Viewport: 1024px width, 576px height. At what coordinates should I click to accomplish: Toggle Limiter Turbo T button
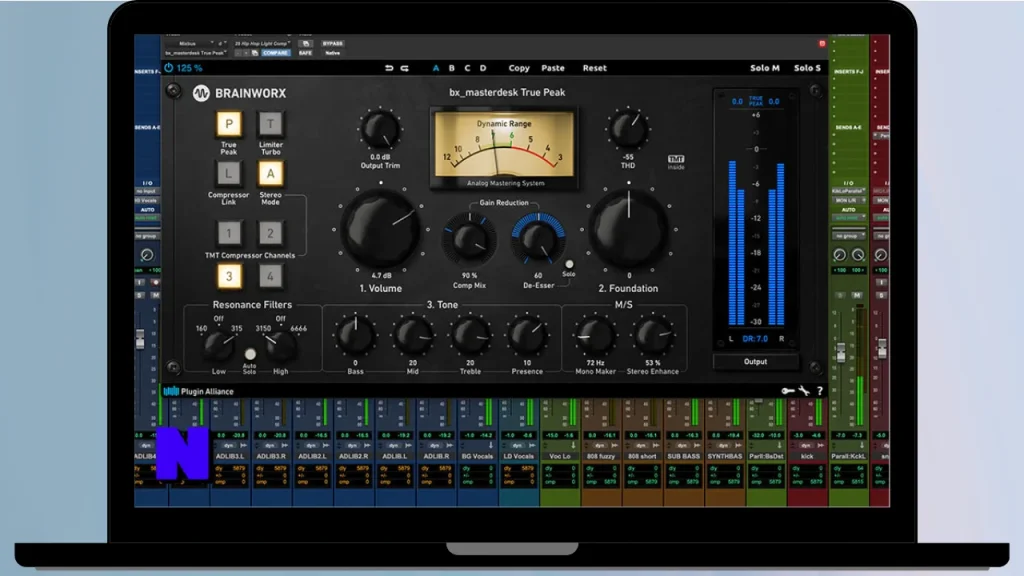[270, 123]
